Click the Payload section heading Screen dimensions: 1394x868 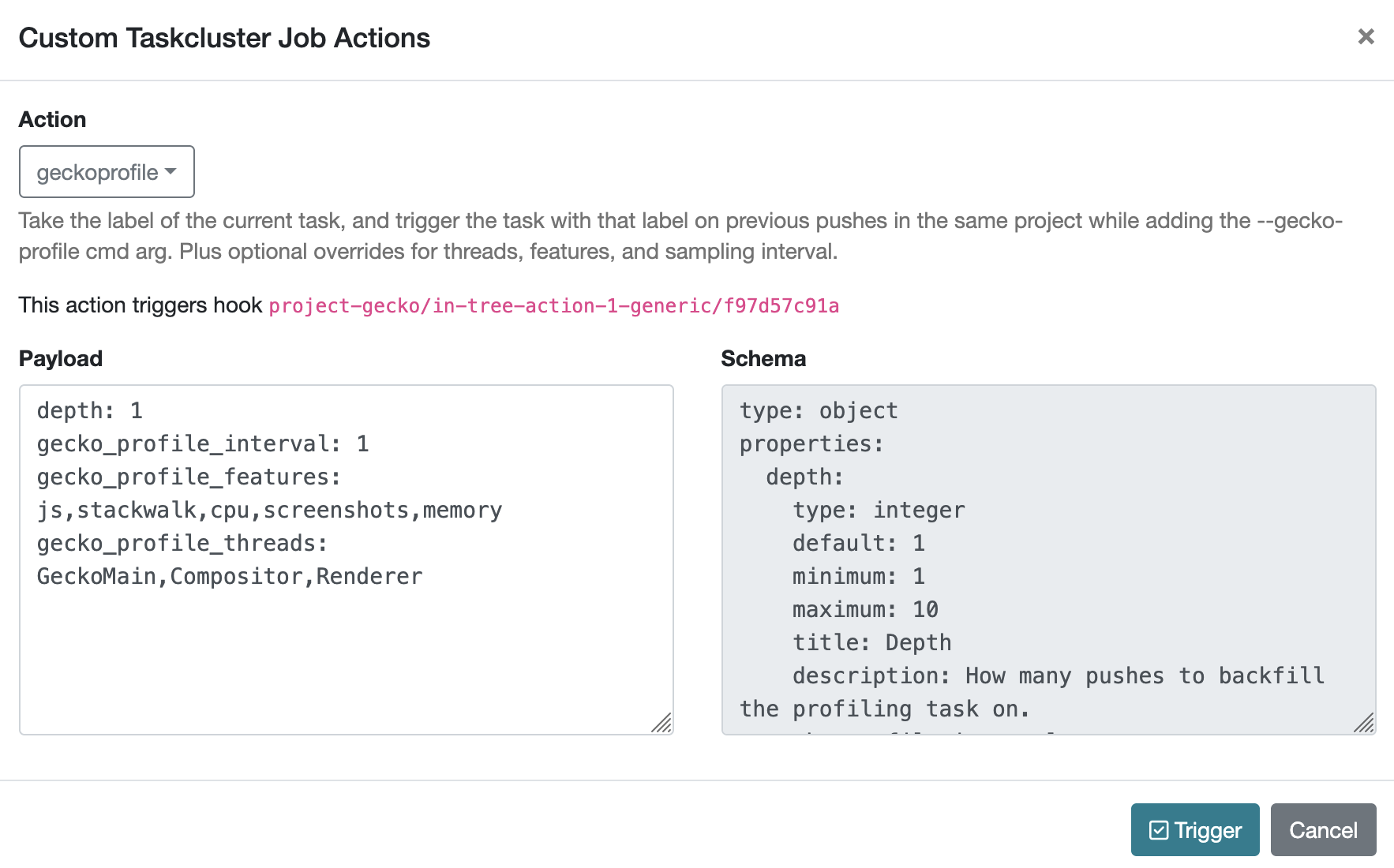60,358
